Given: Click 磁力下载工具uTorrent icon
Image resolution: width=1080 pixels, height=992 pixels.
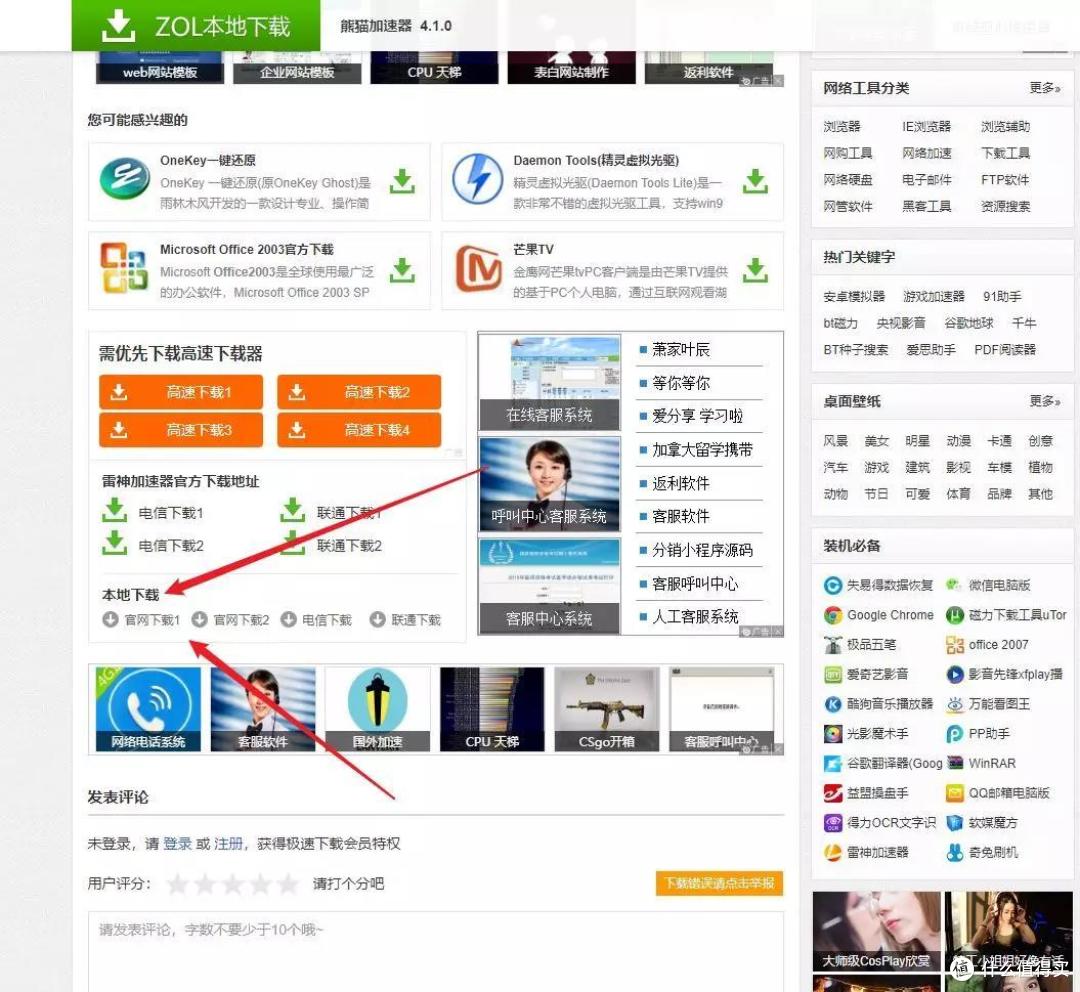Looking at the screenshot, I should [x=955, y=615].
